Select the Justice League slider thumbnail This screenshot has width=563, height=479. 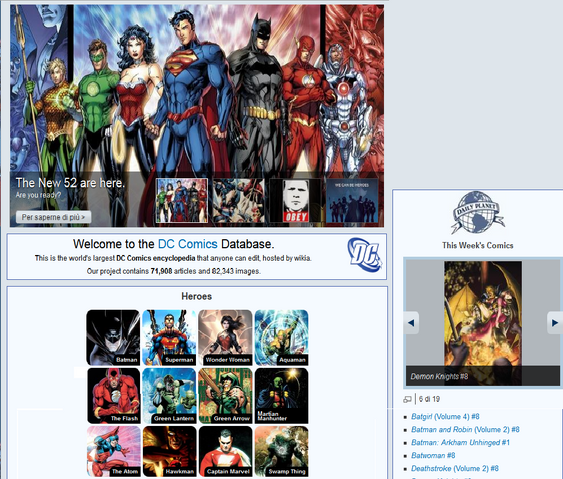(182, 200)
